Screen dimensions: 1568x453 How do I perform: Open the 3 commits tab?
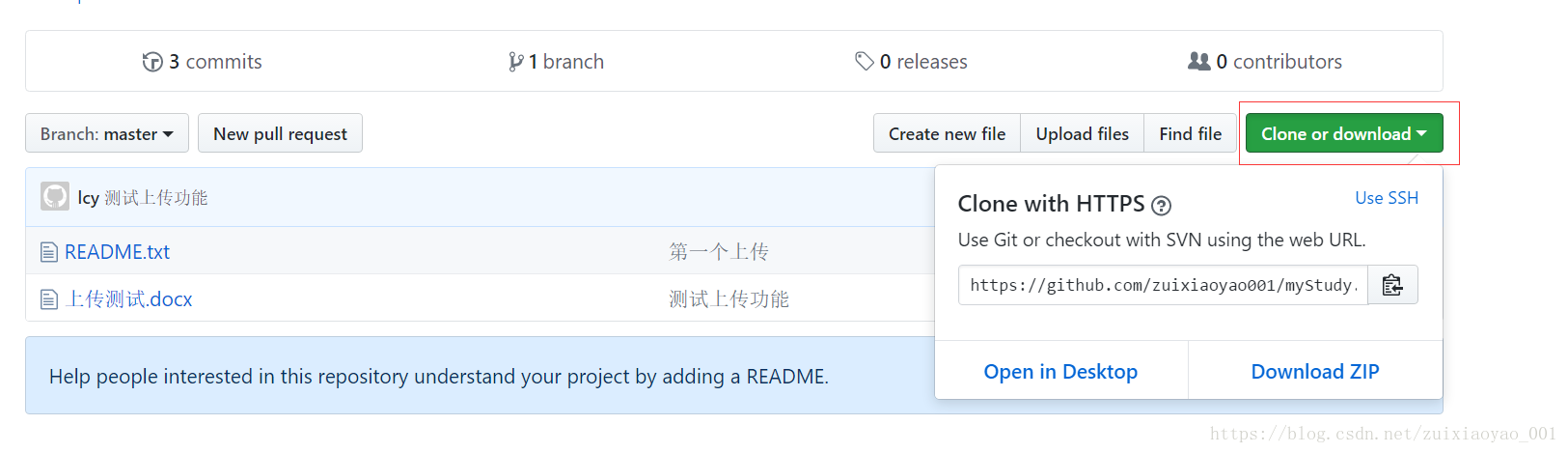click(x=202, y=62)
